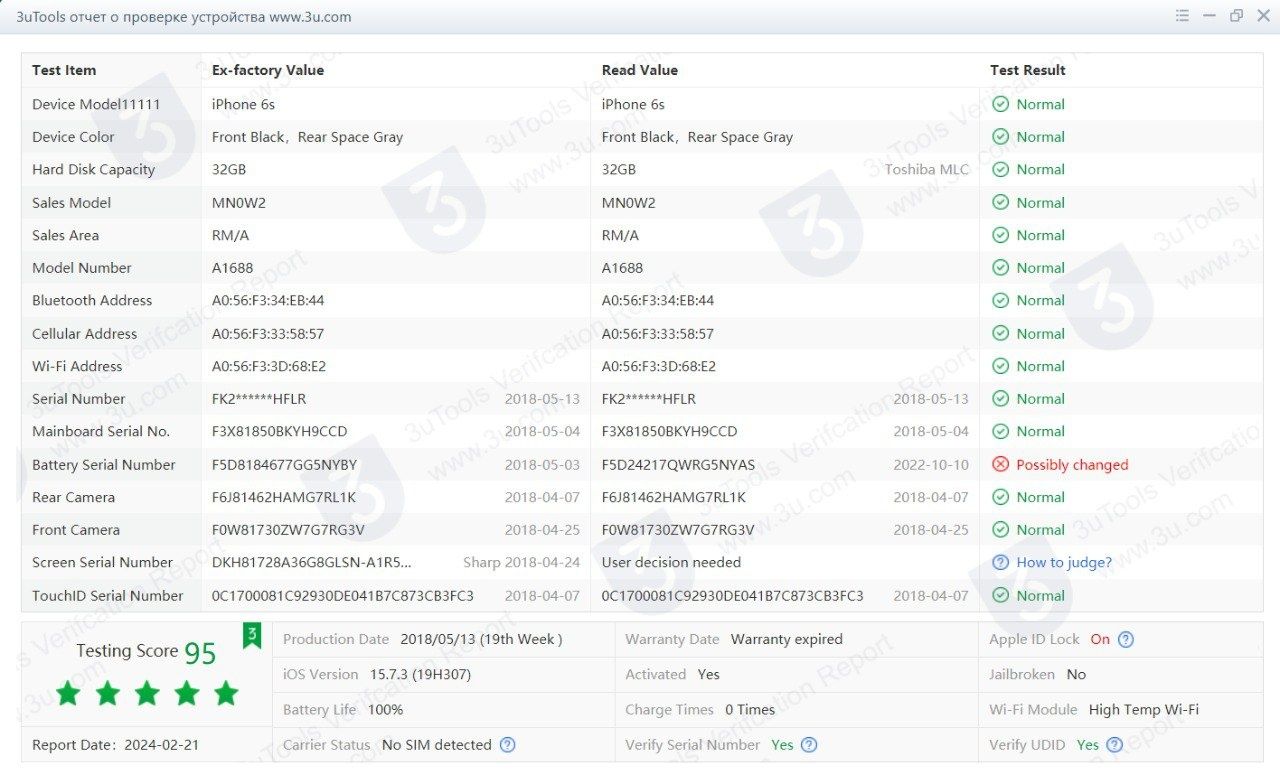The width and height of the screenshot is (1280, 775).
Task: Select Charge Times 0 Times value
Action: pos(750,710)
